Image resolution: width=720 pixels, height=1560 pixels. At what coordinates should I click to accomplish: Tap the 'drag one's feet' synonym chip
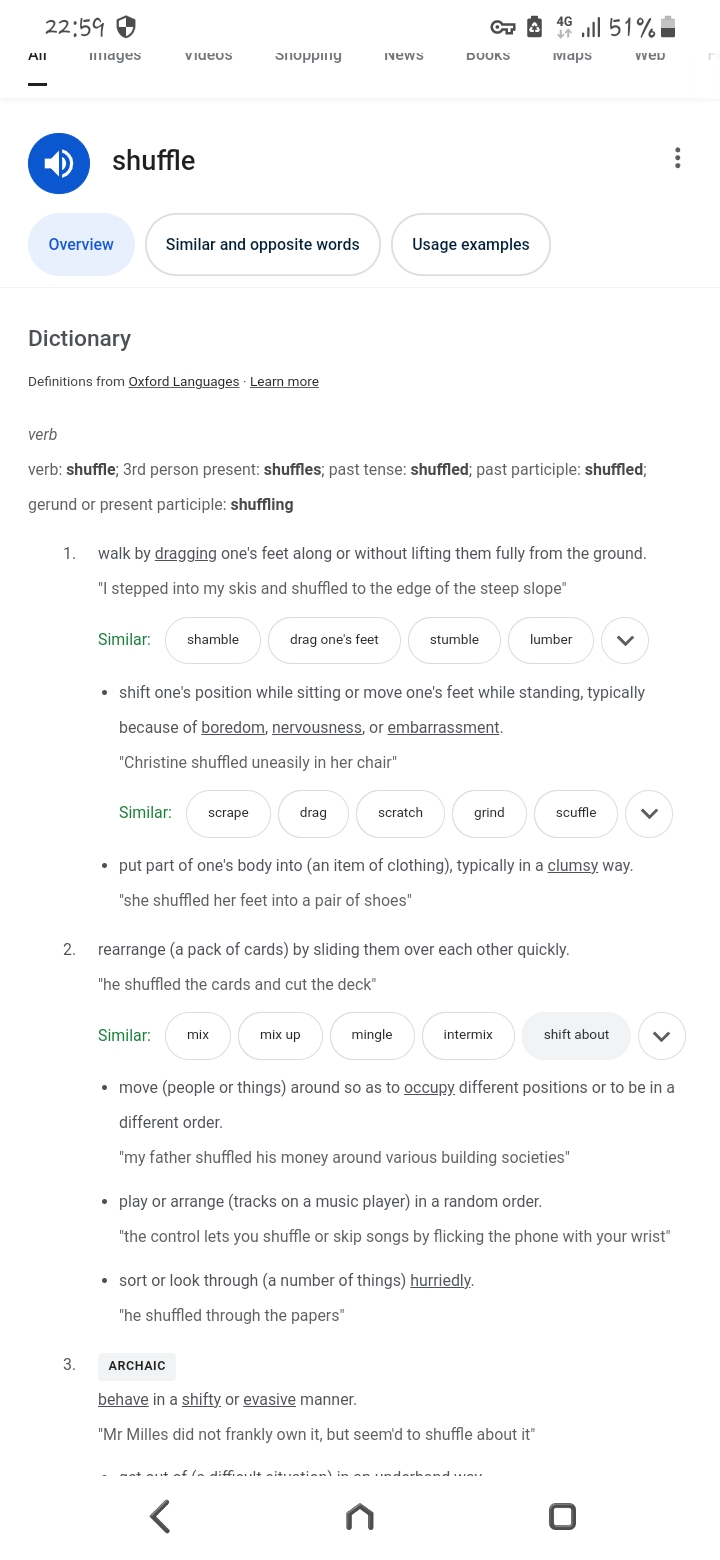pyautogui.click(x=334, y=640)
